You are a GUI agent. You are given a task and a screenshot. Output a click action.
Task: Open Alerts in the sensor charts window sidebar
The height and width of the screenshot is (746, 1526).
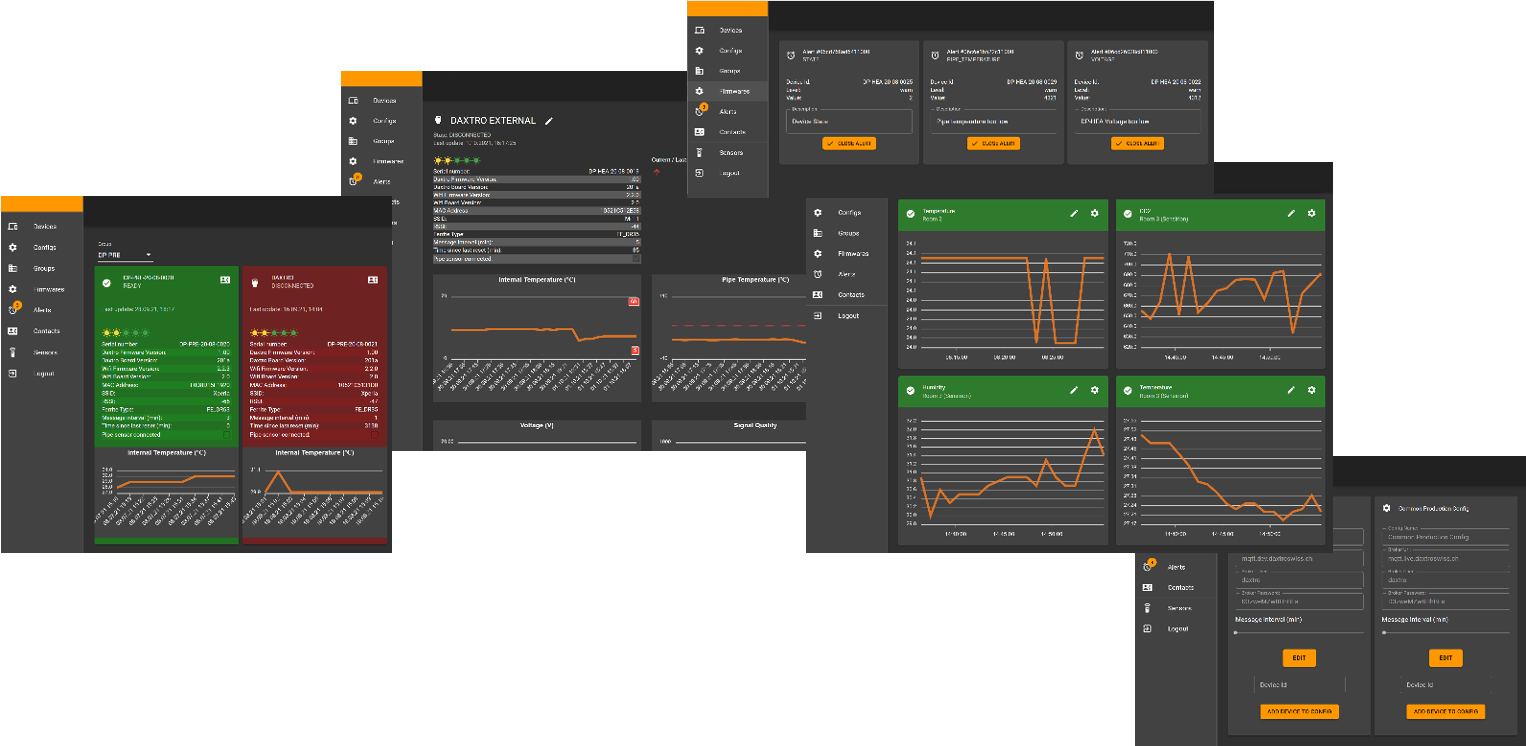(x=847, y=274)
